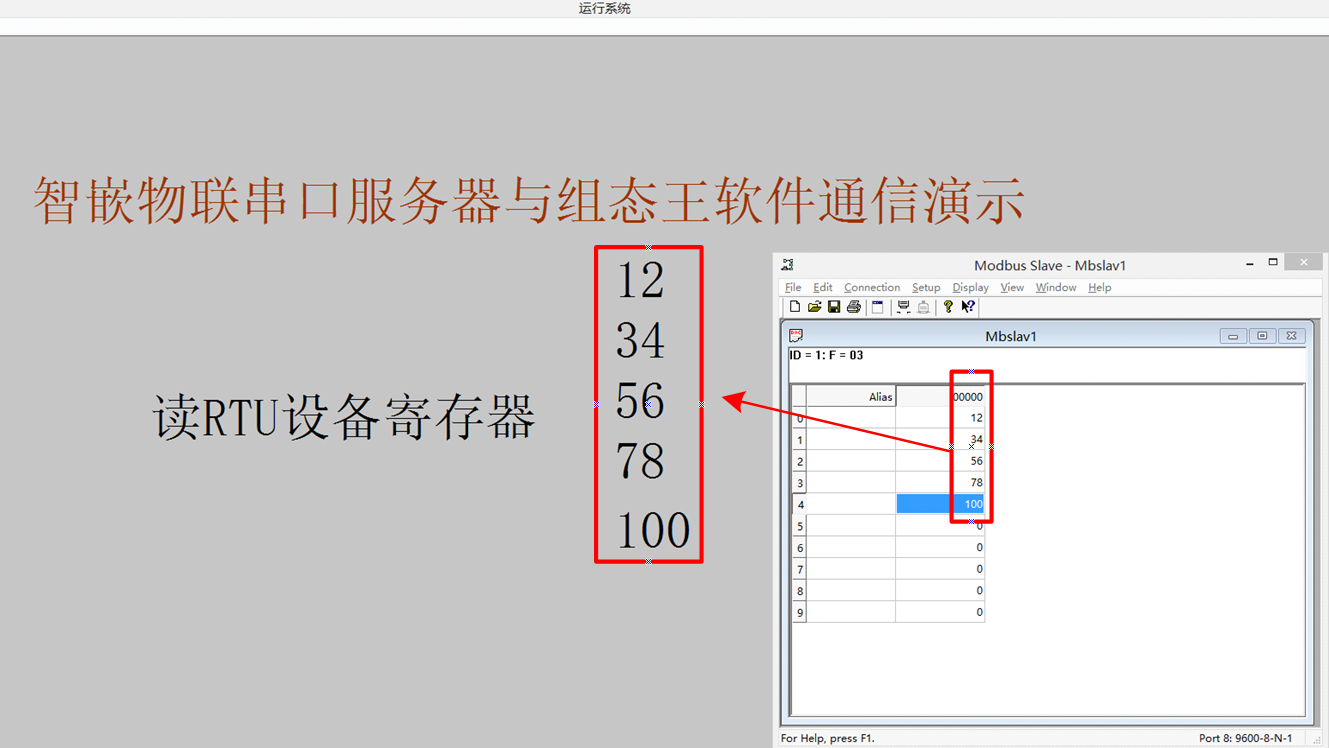This screenshot has height=748, width=1329.
Task: Select the register cell with value 56
Action: [x=940, y=461]
